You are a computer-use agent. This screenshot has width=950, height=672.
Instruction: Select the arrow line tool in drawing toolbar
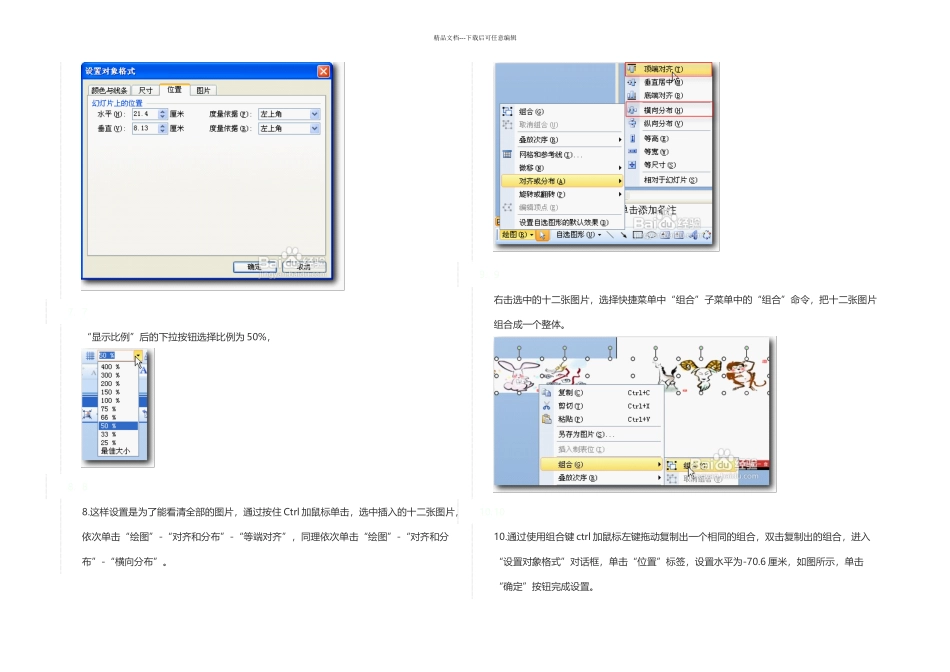click(623, 235)
